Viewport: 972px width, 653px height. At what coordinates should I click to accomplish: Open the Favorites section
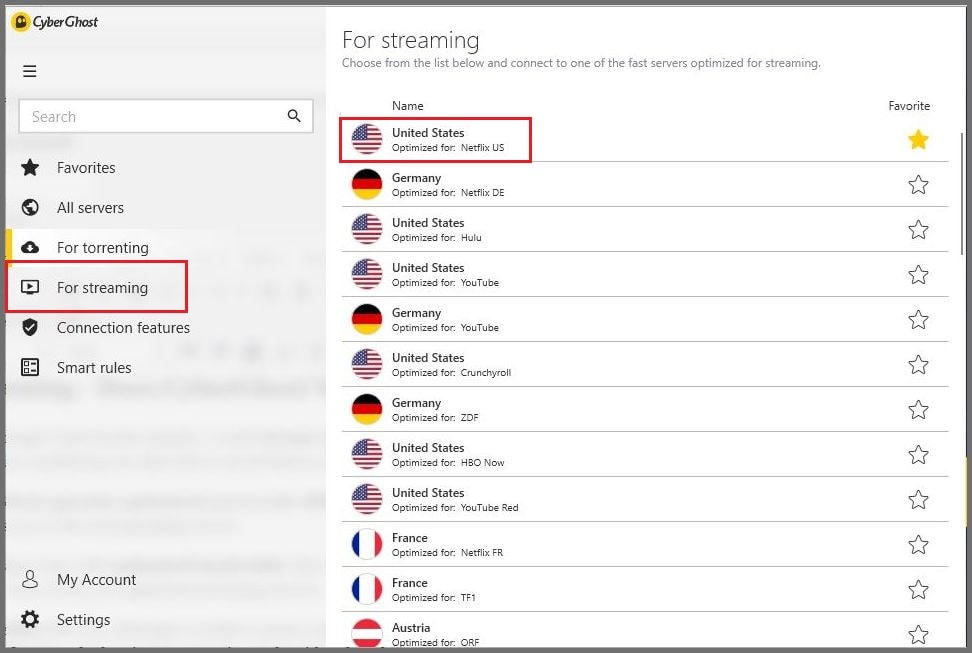click(x=86, y=167)
